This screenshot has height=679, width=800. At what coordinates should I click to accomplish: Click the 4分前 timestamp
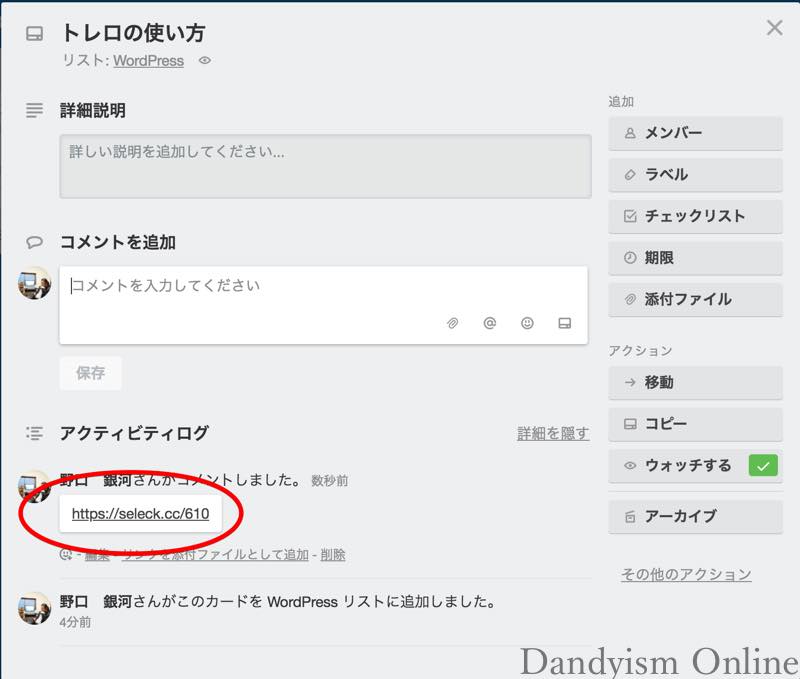[76, 622]
